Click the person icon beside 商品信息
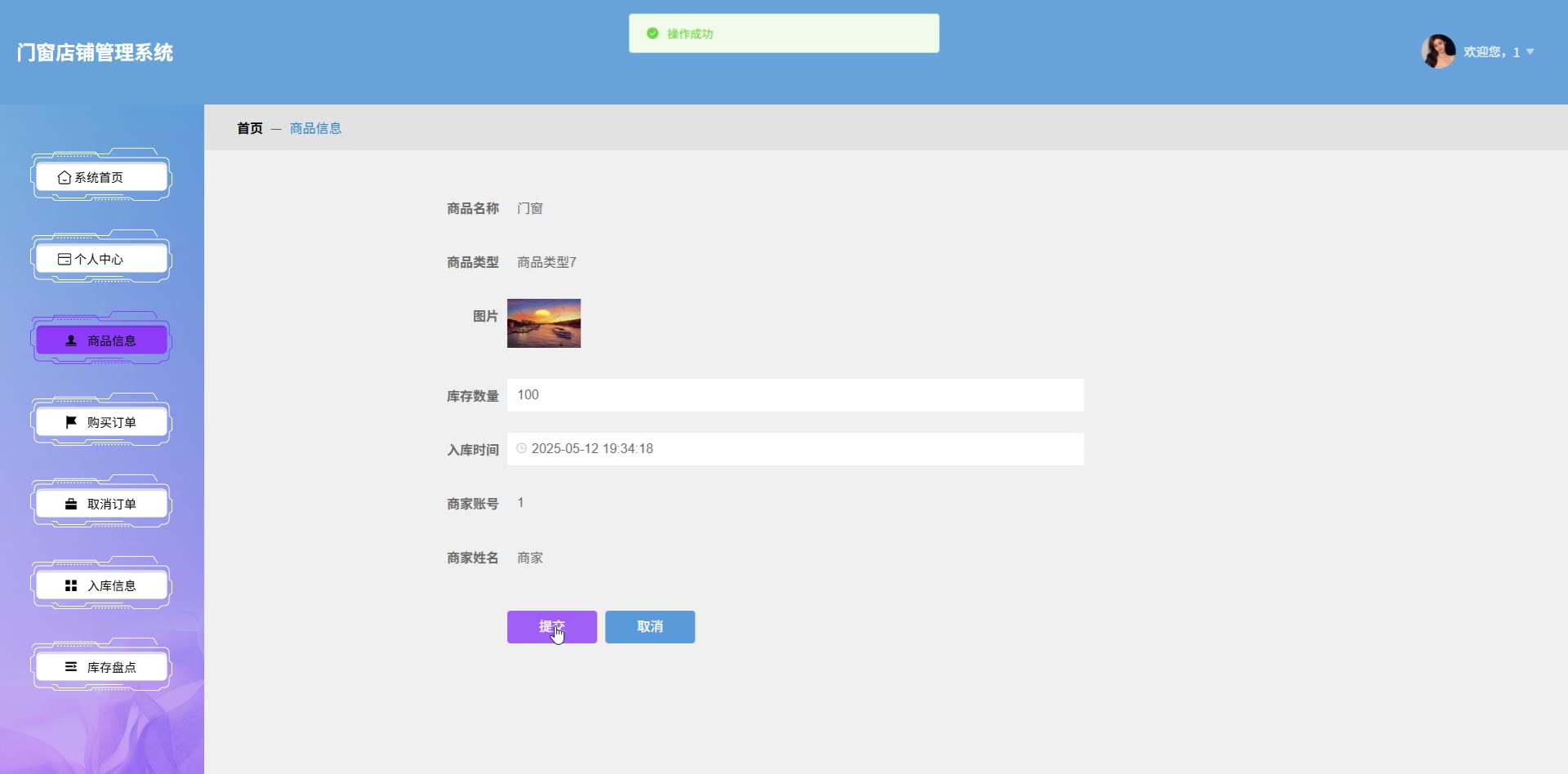 click(x=71, y=340)
